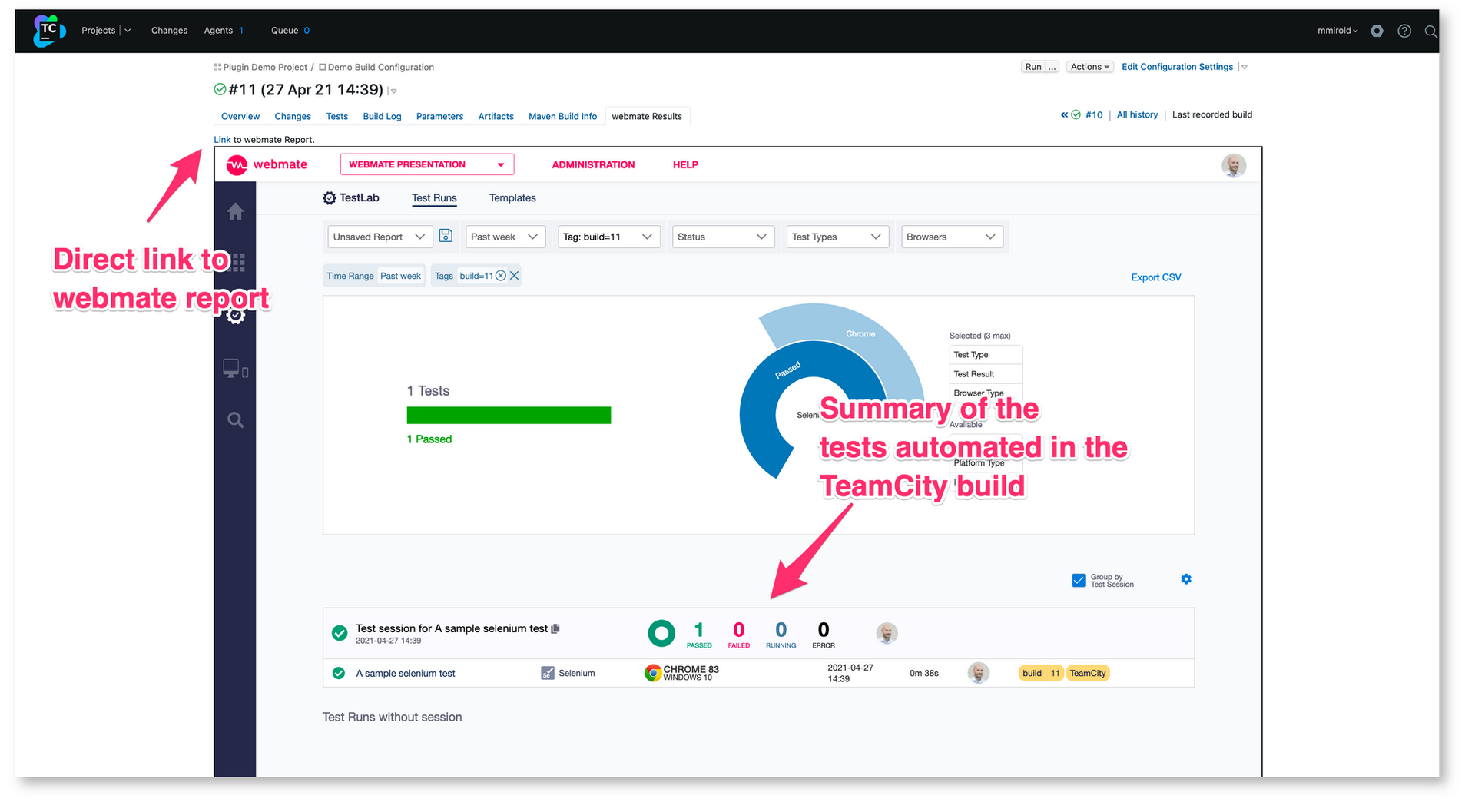Viewport: 1475px width, 812px height.
Task: Expand the Browsers filter dropdown
Action: point(952,237)
